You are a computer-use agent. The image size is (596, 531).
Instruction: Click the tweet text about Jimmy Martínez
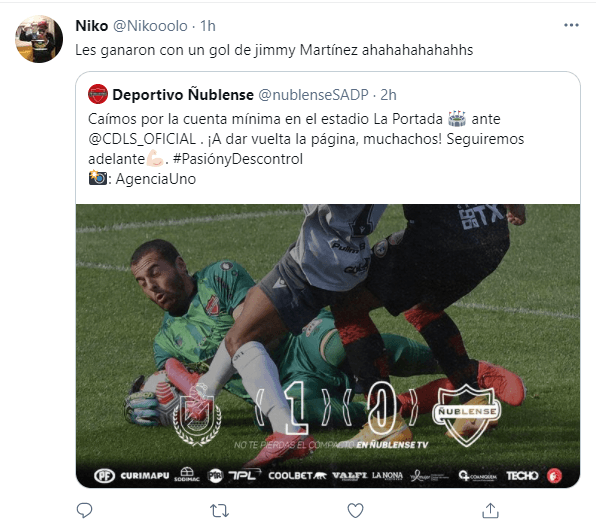274,50
